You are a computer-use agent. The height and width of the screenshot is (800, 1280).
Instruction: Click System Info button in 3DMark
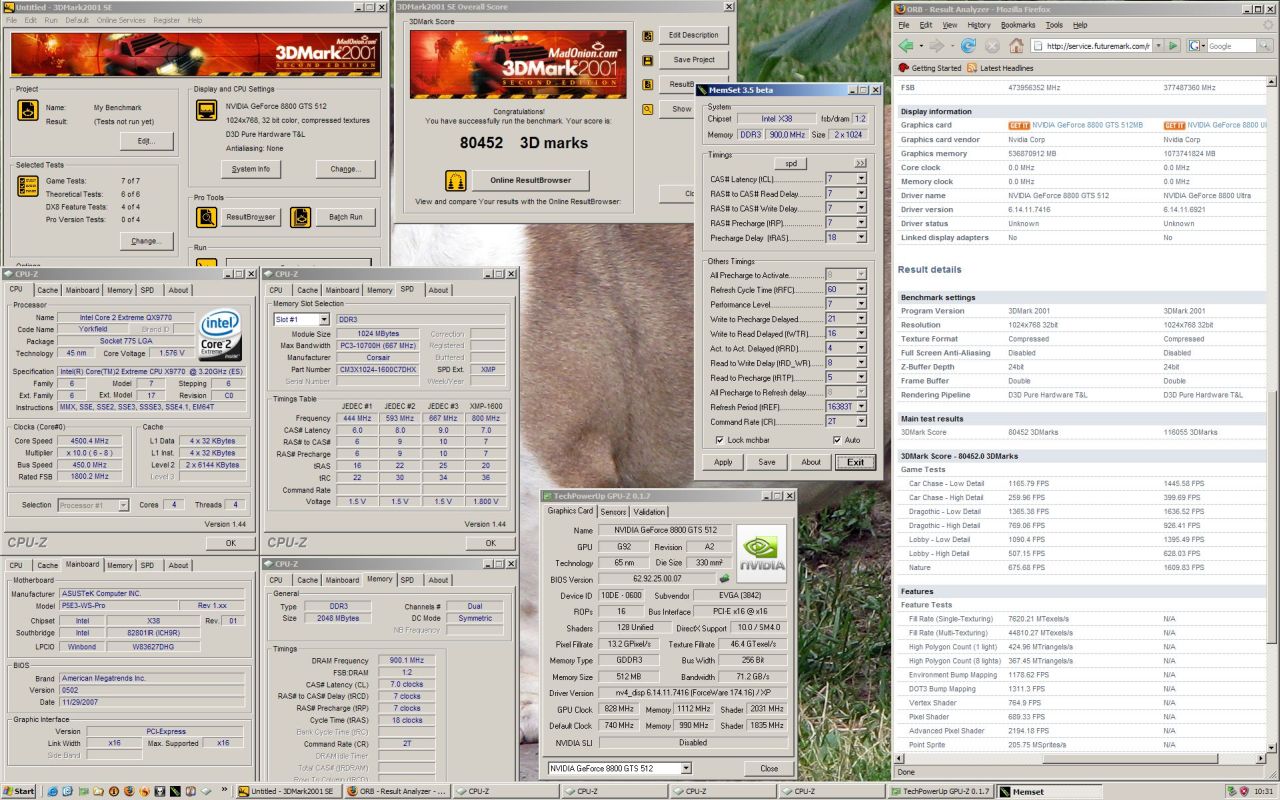point(251,169)
